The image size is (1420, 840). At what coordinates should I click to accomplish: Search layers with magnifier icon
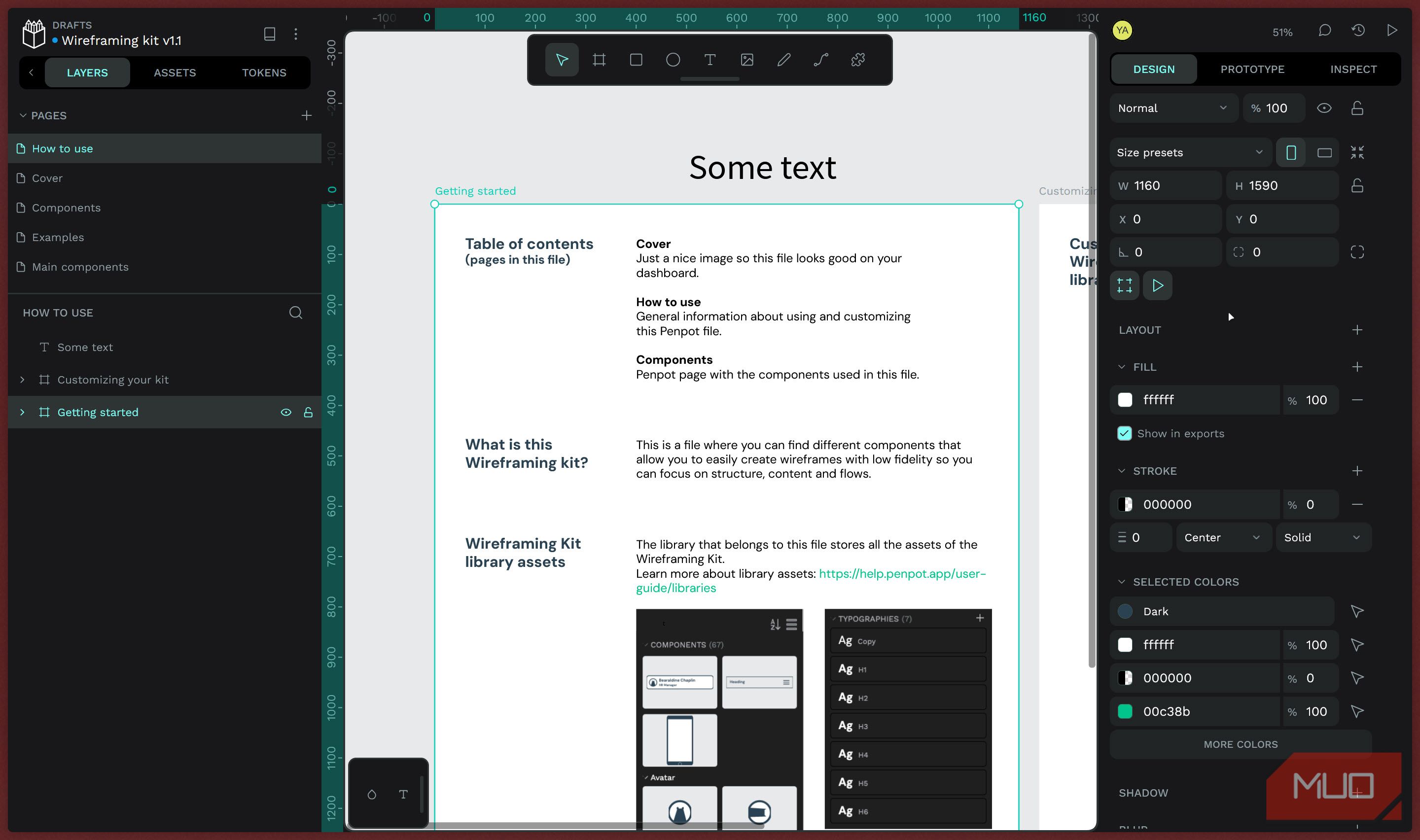[x=295, y=313]
